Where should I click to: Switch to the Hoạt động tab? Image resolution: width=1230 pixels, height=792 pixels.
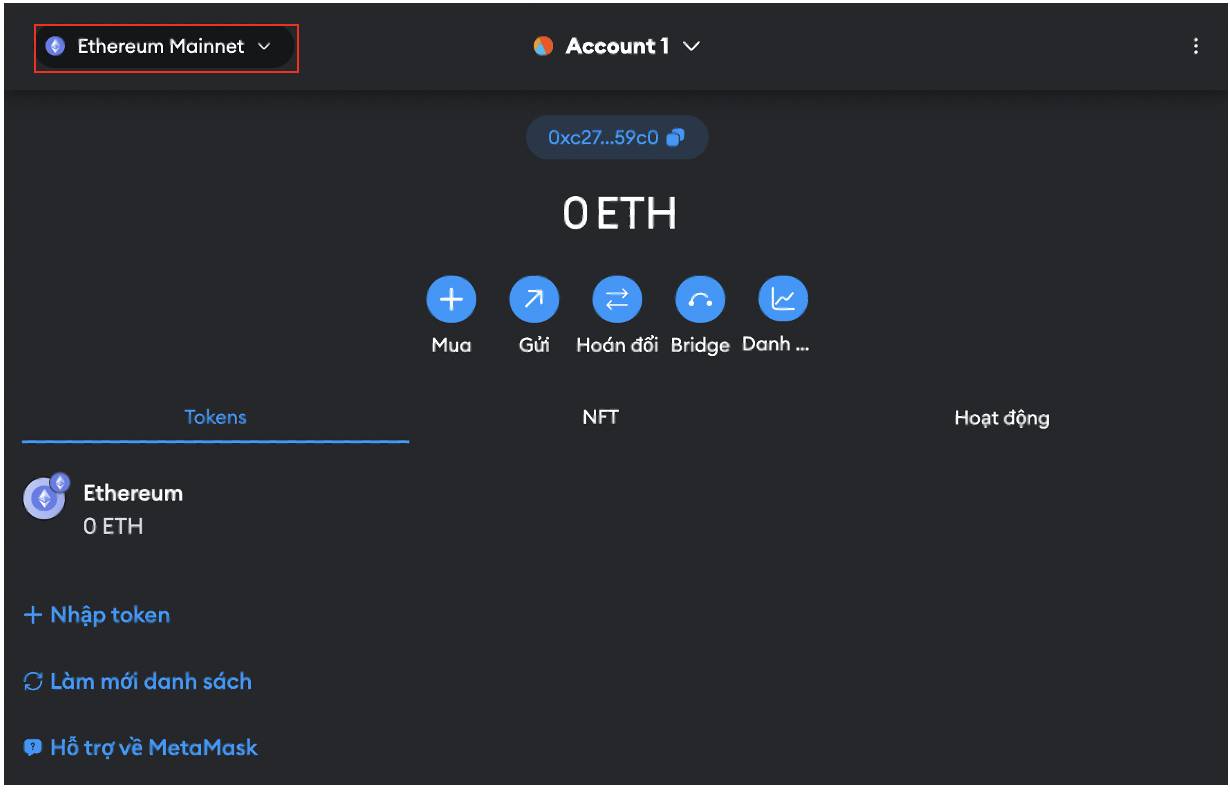(x=1001, y=418)
